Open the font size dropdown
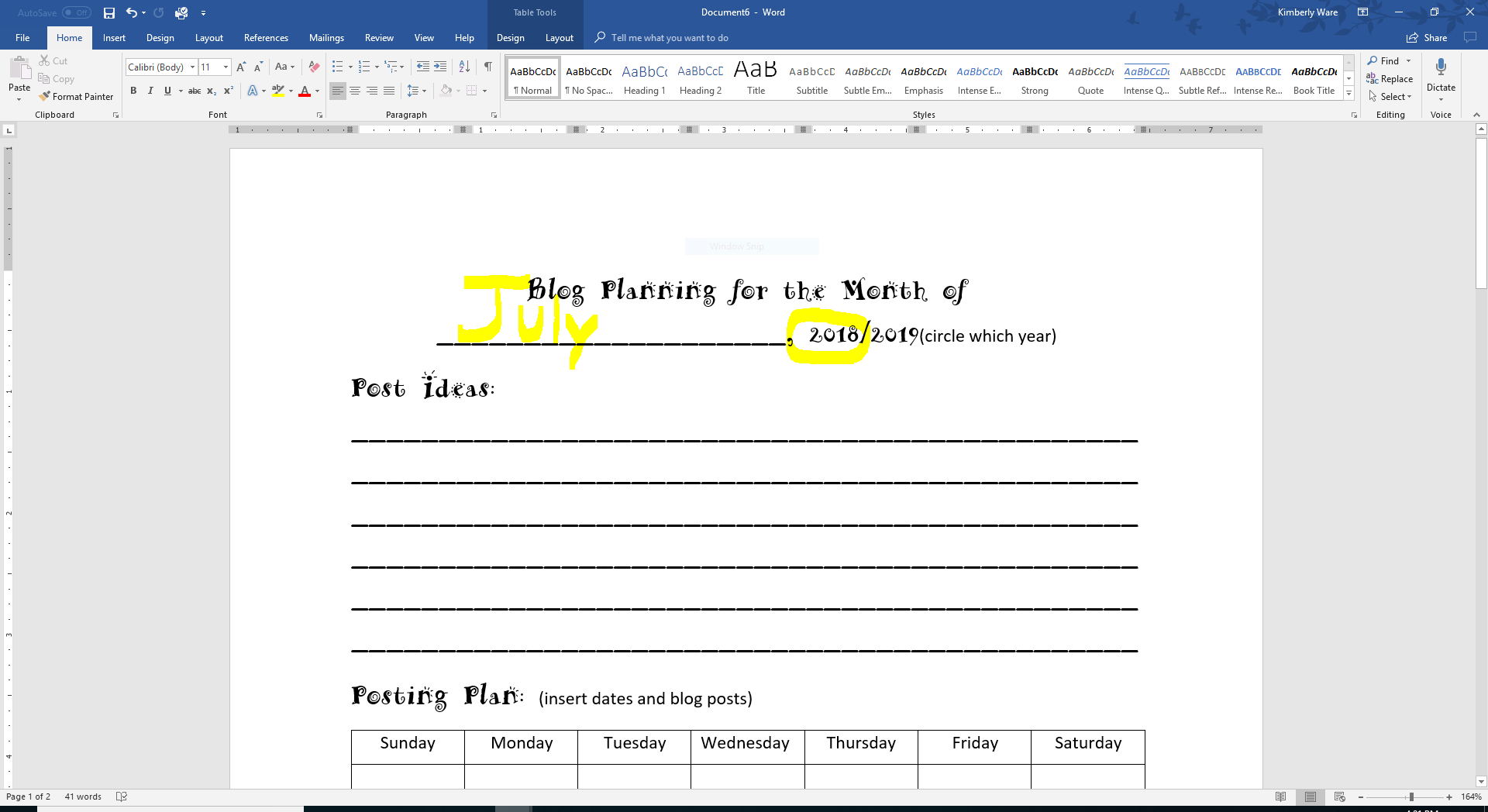 (226, 67)
